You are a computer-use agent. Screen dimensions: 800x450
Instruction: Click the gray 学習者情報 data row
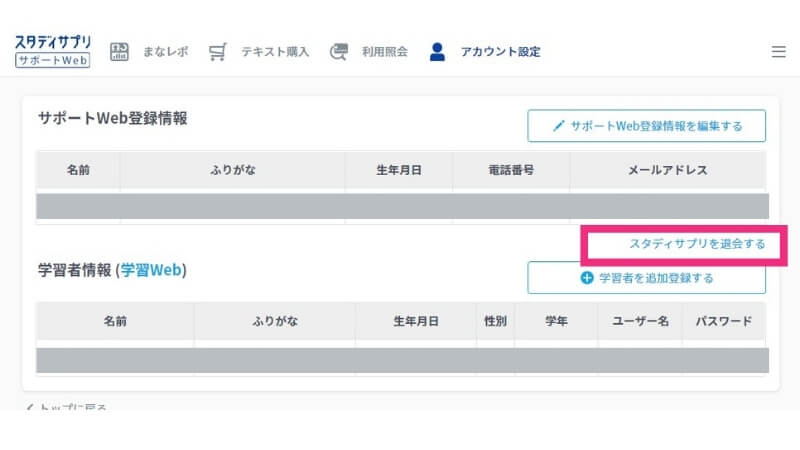[402, 360]
